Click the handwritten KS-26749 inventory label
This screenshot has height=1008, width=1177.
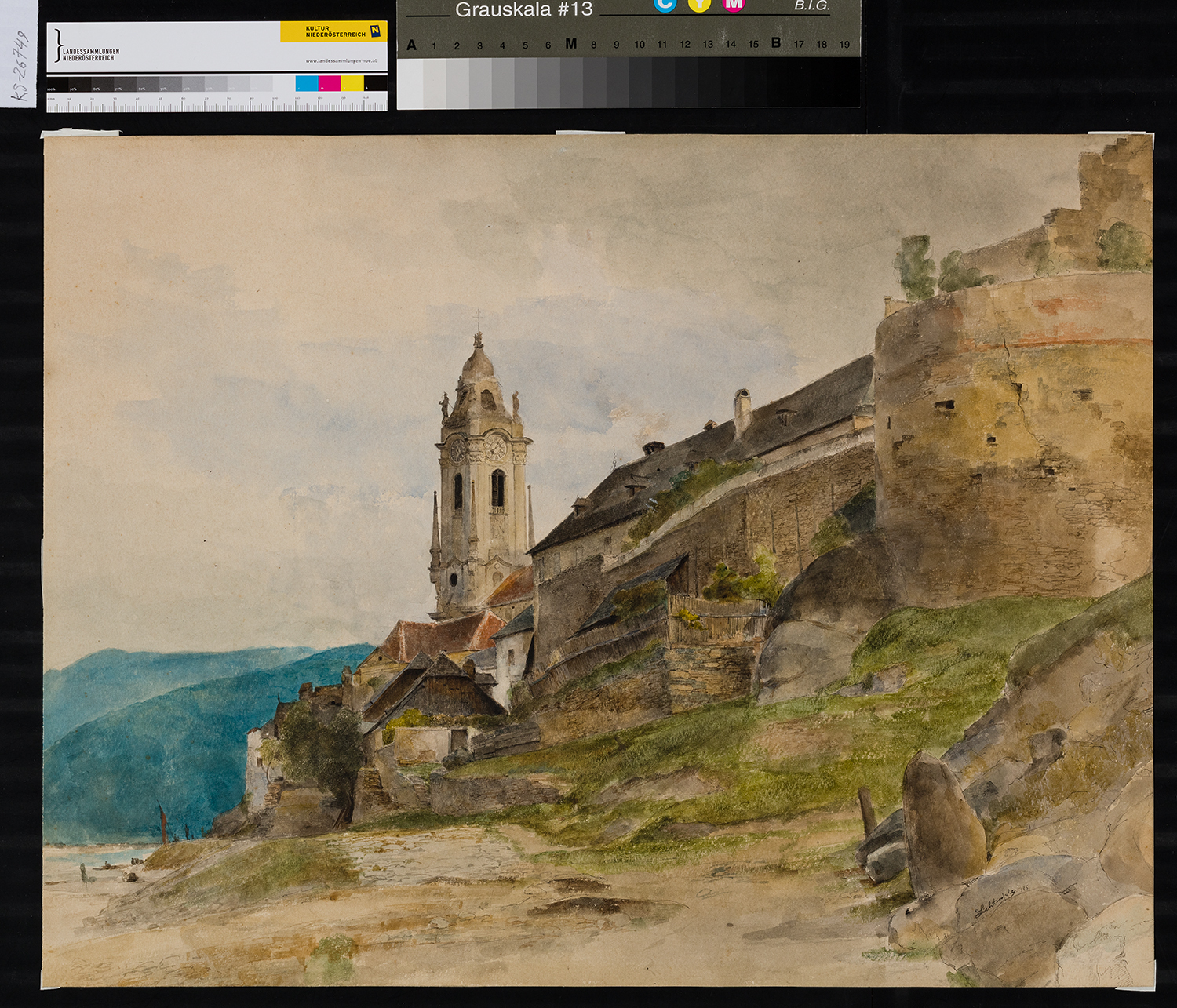[21, 66]
